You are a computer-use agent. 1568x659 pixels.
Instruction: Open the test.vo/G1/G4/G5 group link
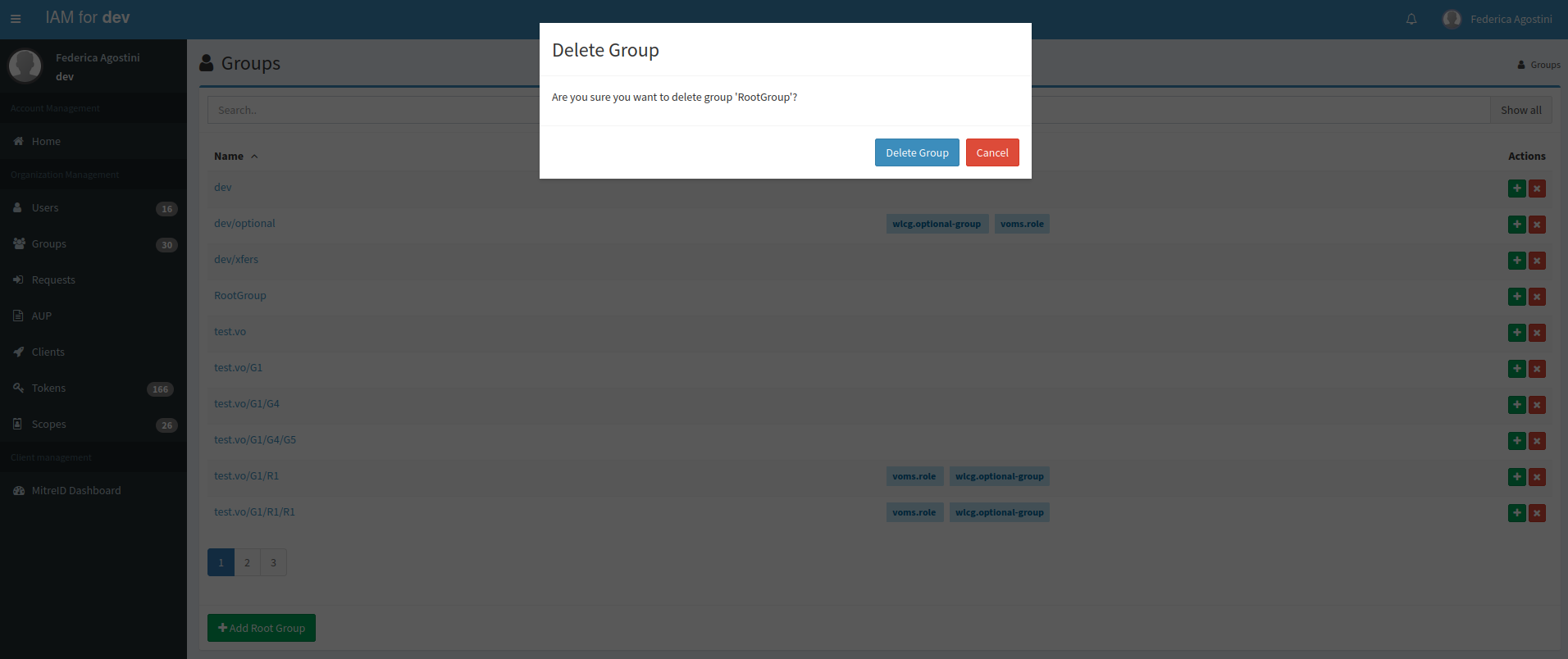(255, 440)
